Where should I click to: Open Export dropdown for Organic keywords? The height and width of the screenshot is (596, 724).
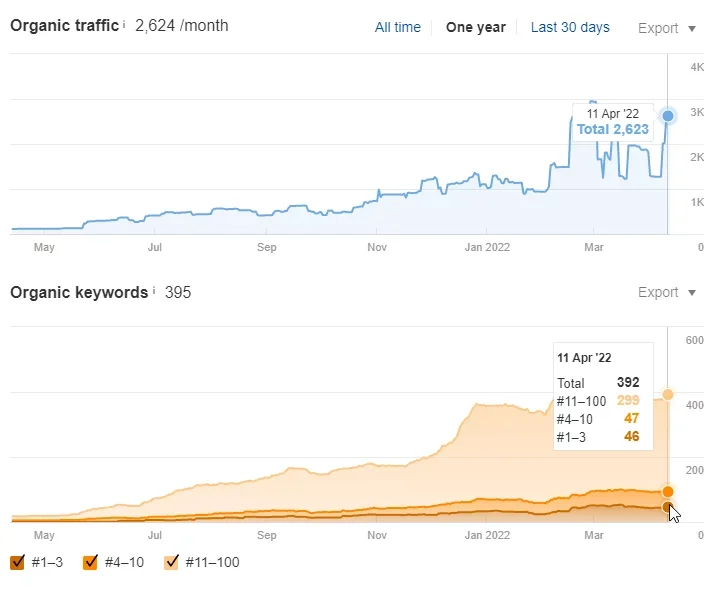coord(666,292)
